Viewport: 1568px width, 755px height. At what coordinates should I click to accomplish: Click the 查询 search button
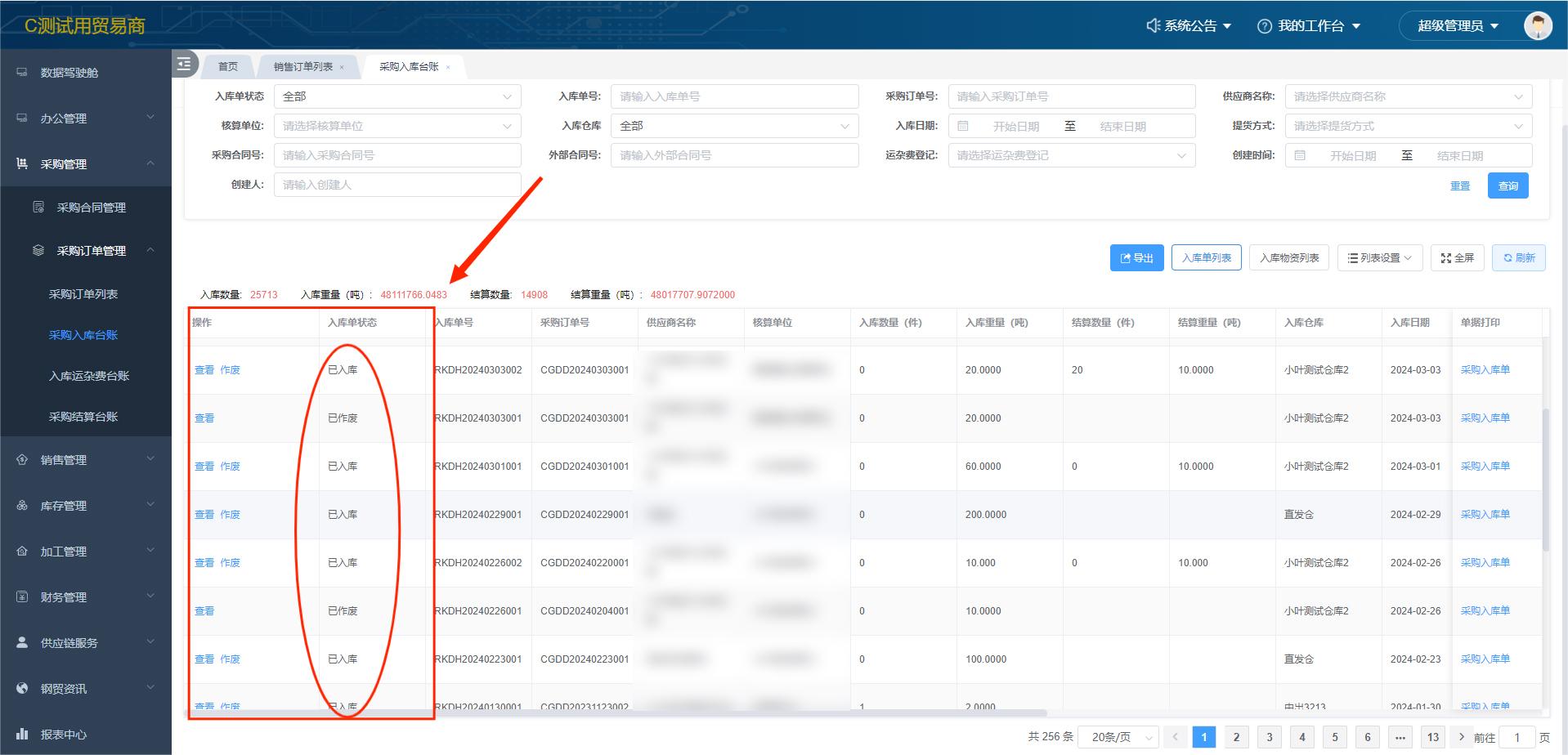[x=1508, y=186]
